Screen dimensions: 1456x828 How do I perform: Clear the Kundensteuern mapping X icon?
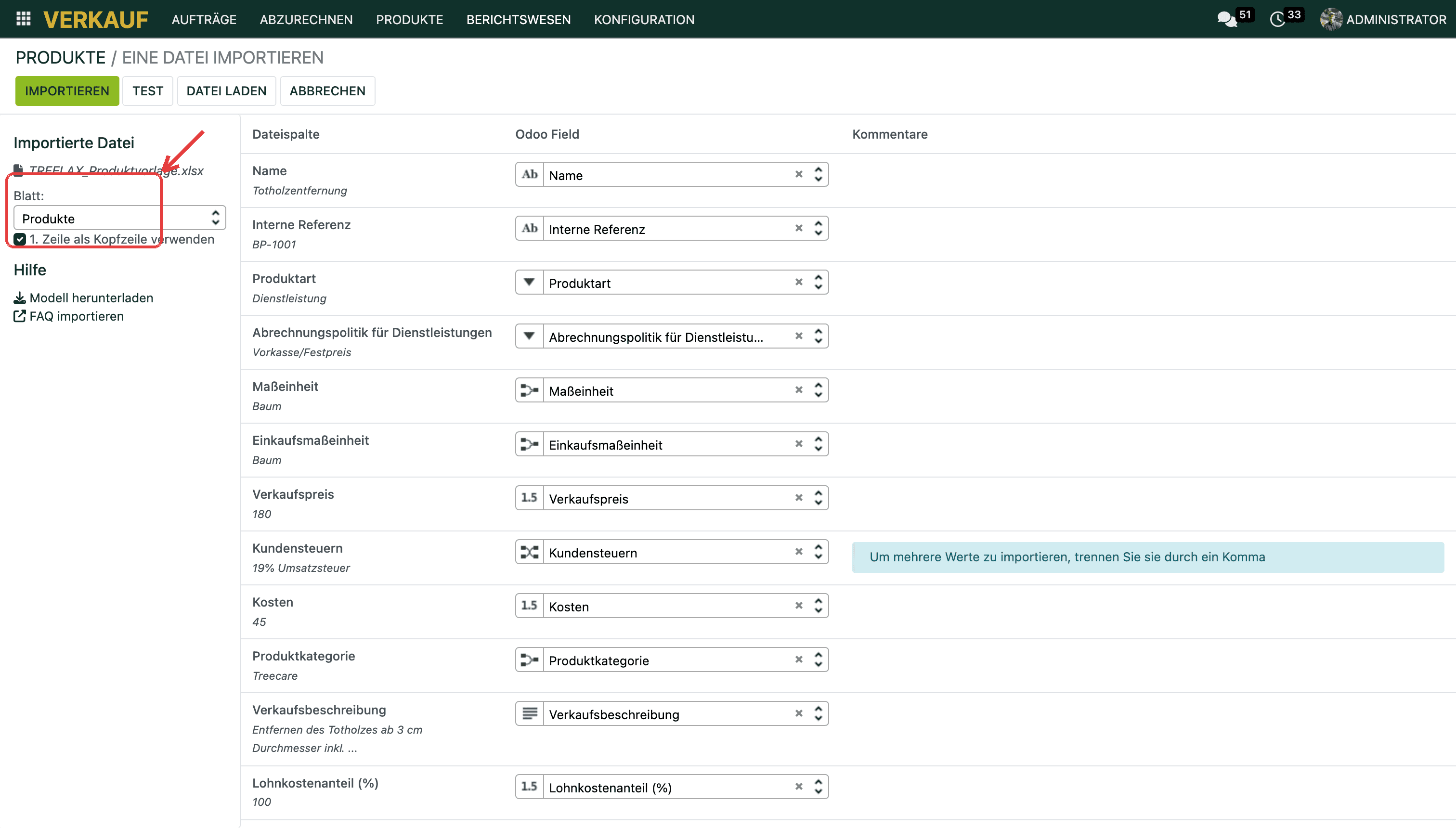798,552
